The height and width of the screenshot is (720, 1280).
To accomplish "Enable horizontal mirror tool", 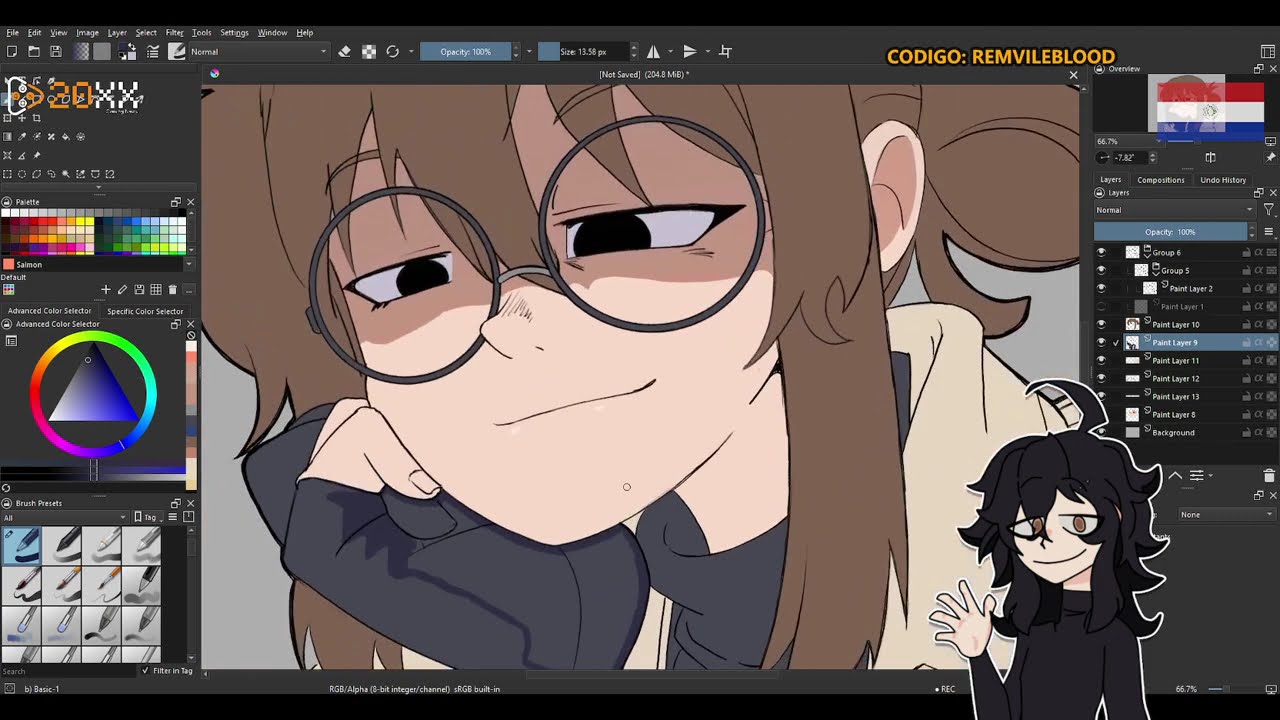I will click(653, 52).
